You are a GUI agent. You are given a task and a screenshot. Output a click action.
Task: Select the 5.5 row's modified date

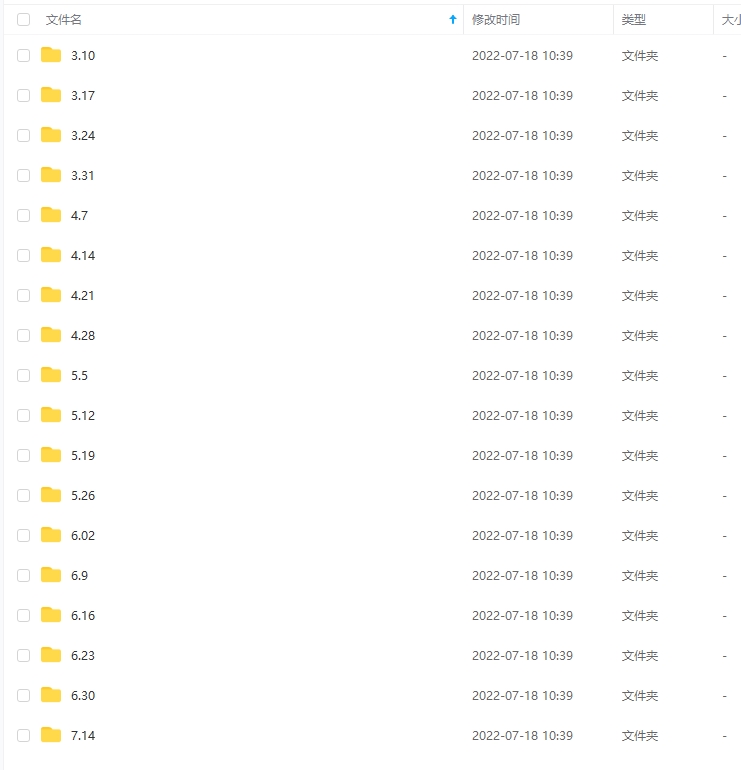coord(522,376)
